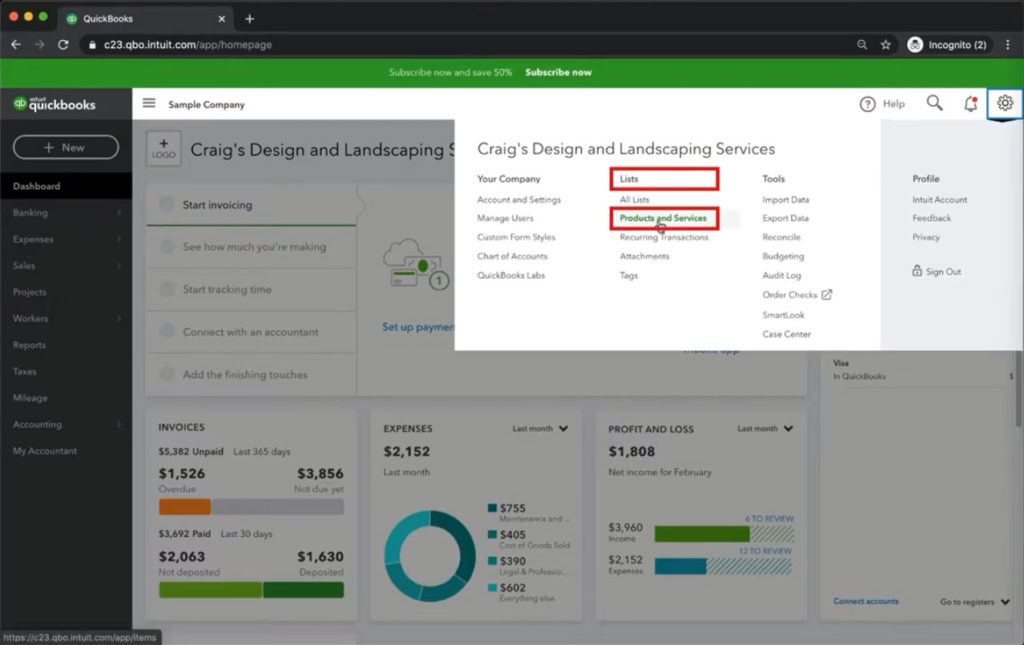Check the Add the finishing touches circle
This screenshot has height=645, width=1024.
[x=165, y=374]
